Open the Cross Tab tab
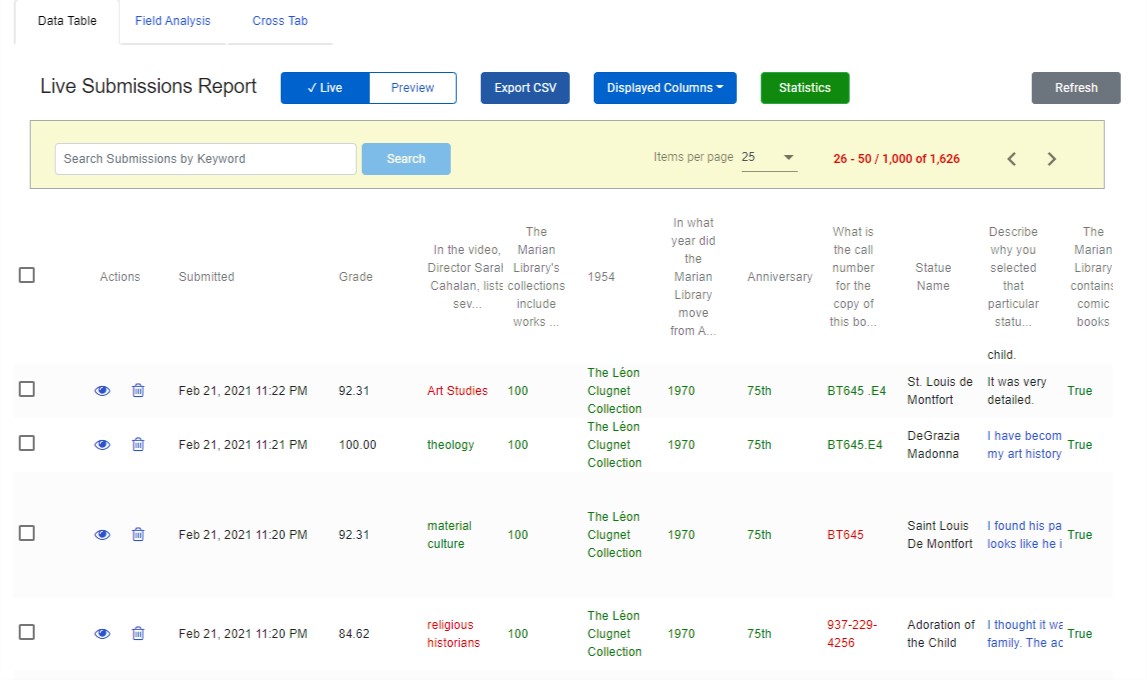The height and width of the screenshot is (680, 1147). click(x=279, y=20)
